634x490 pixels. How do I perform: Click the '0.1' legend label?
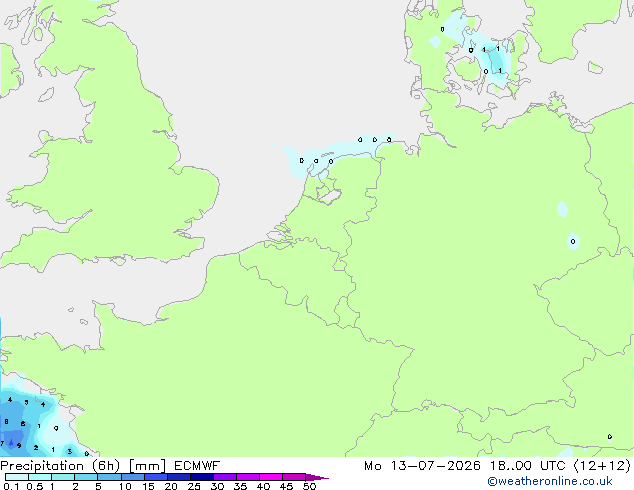pos(11,486)
